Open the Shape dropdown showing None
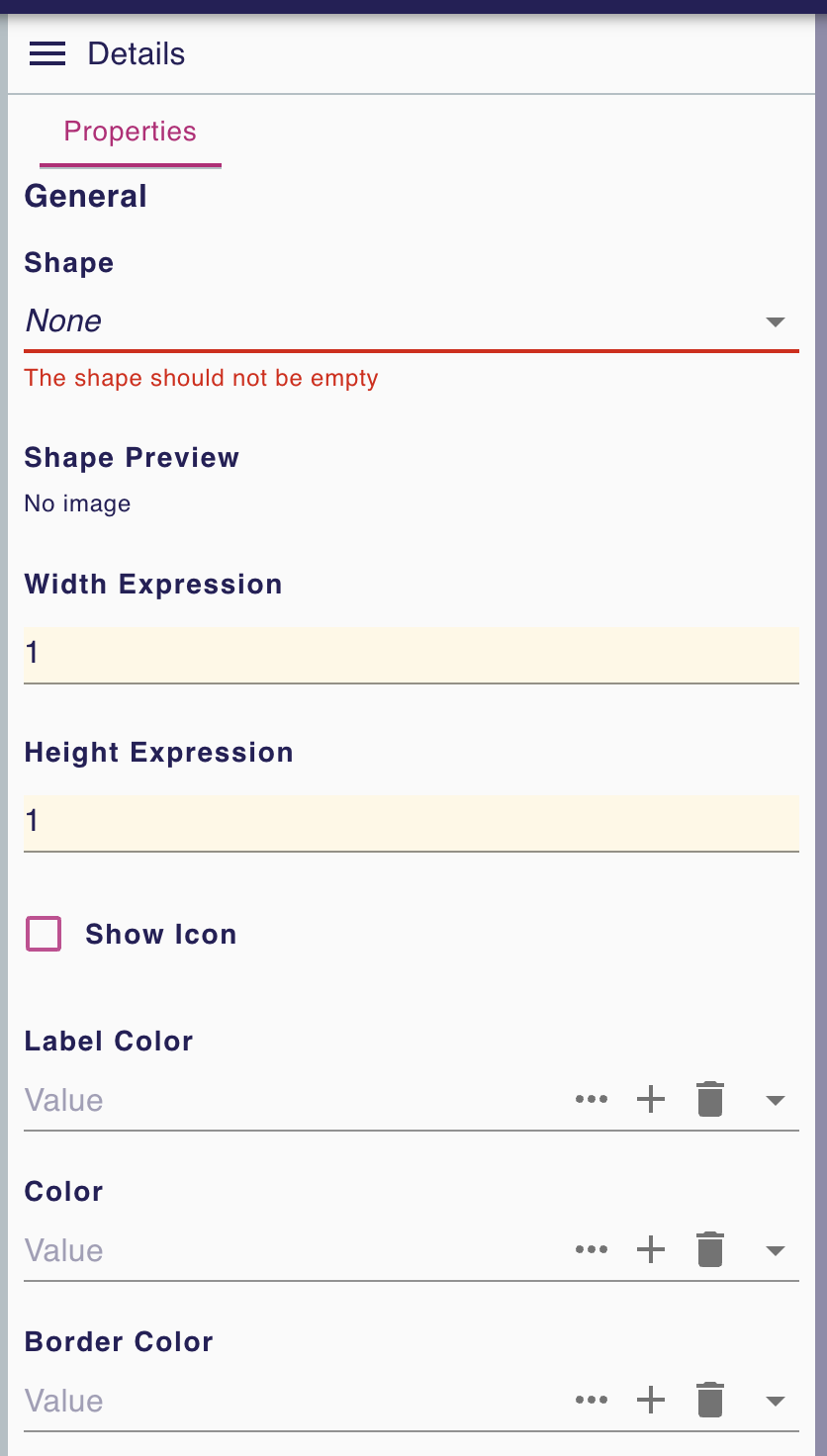The width and height of the screenshot is (827, 1456). 411,321
